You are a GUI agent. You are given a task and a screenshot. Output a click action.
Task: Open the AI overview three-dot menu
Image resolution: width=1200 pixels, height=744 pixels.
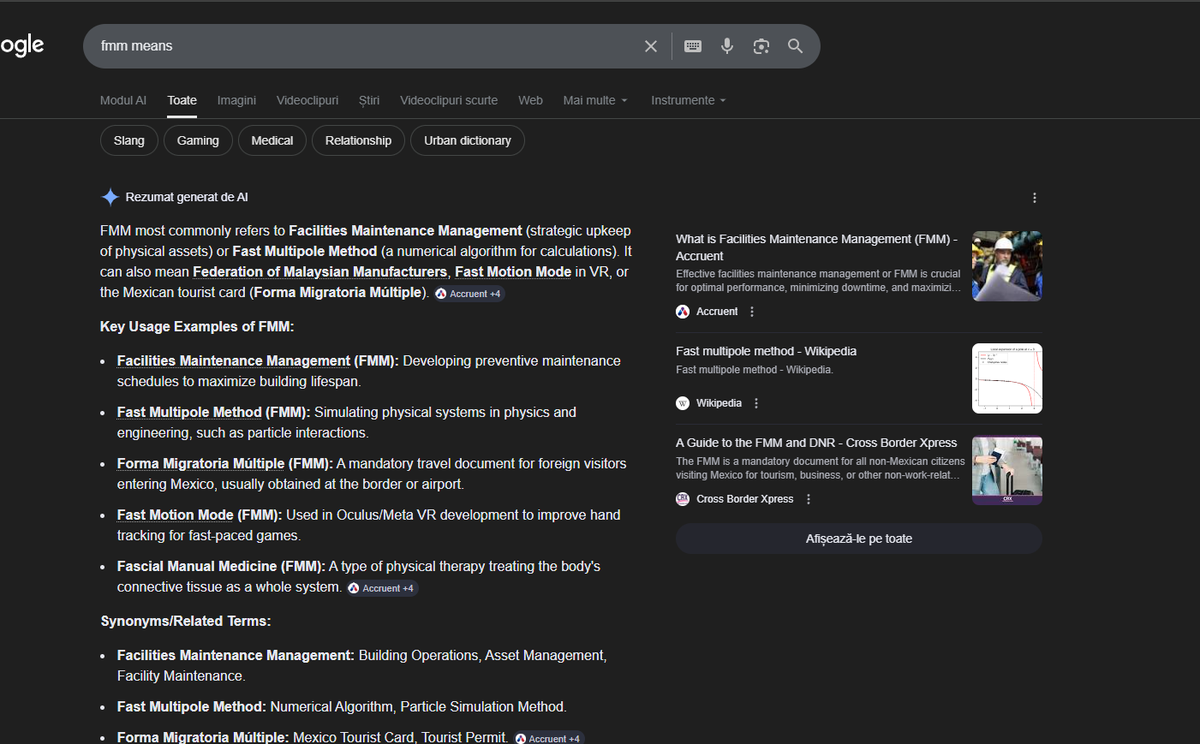(x=1034, y=198)
